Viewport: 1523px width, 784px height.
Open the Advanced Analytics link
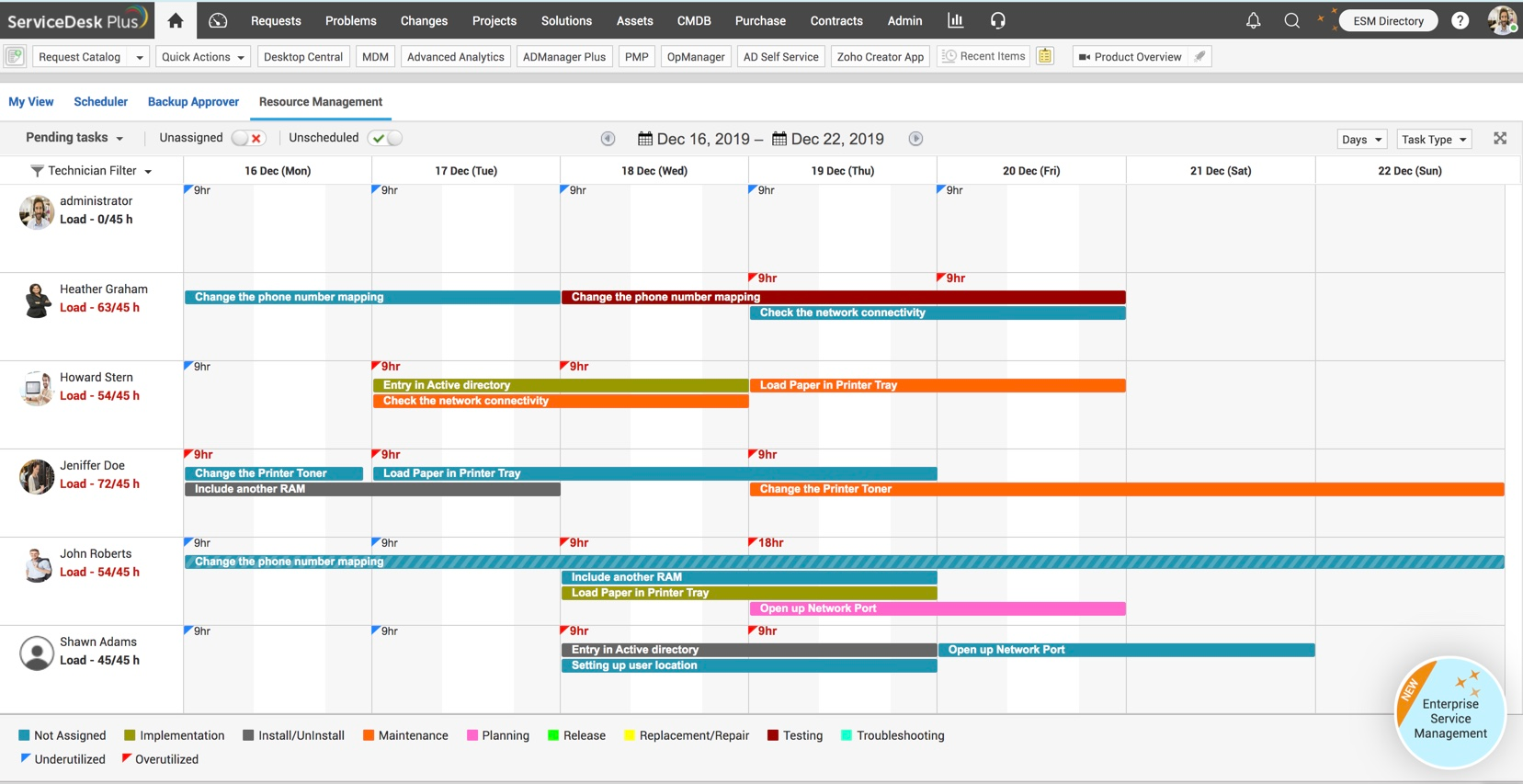coord(455,57)
